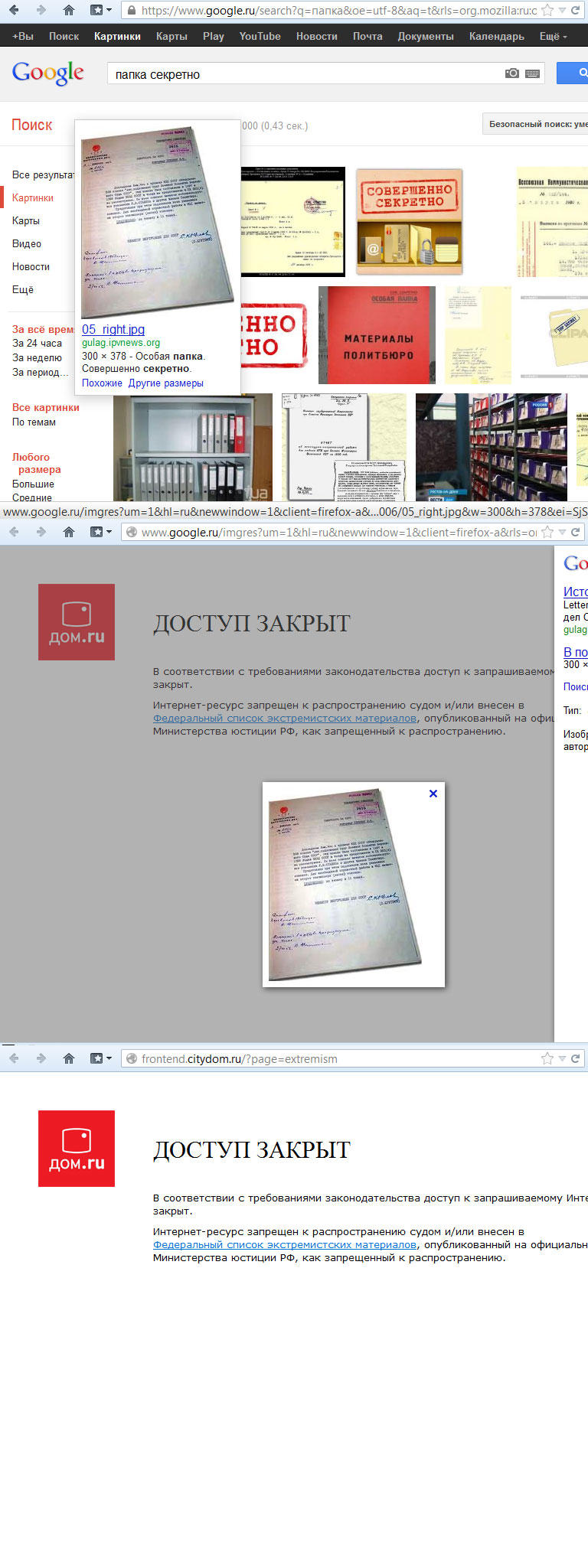Viewport: 588px width, 1568px height.
Task: Filter results by 'За 24 часа'
Action: point(37,343)
